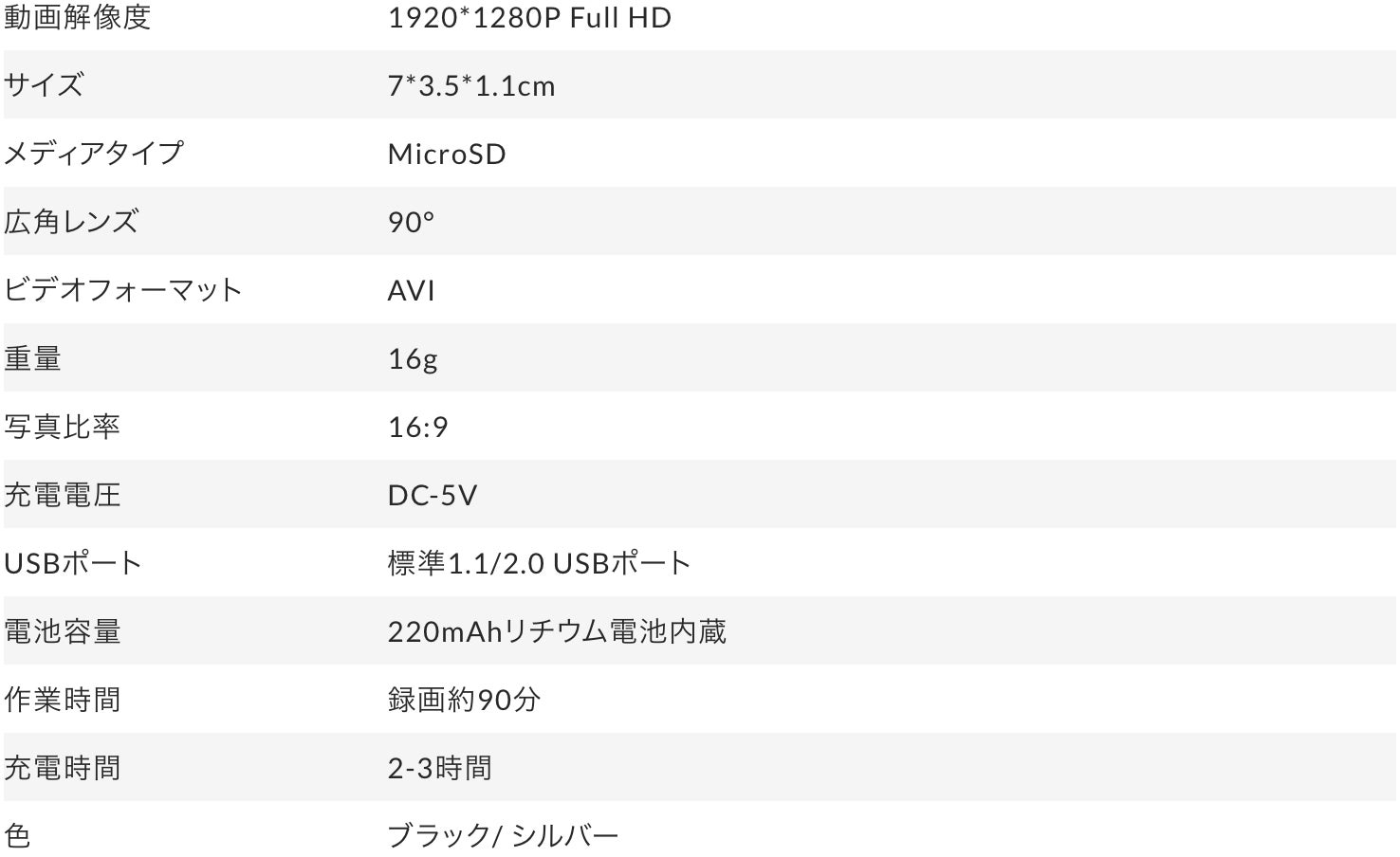Select the 標準1.1/2.0 USBポート value
Image resolution: width=1400 pixels, height=857 pixels.
[x=539, y=564]
